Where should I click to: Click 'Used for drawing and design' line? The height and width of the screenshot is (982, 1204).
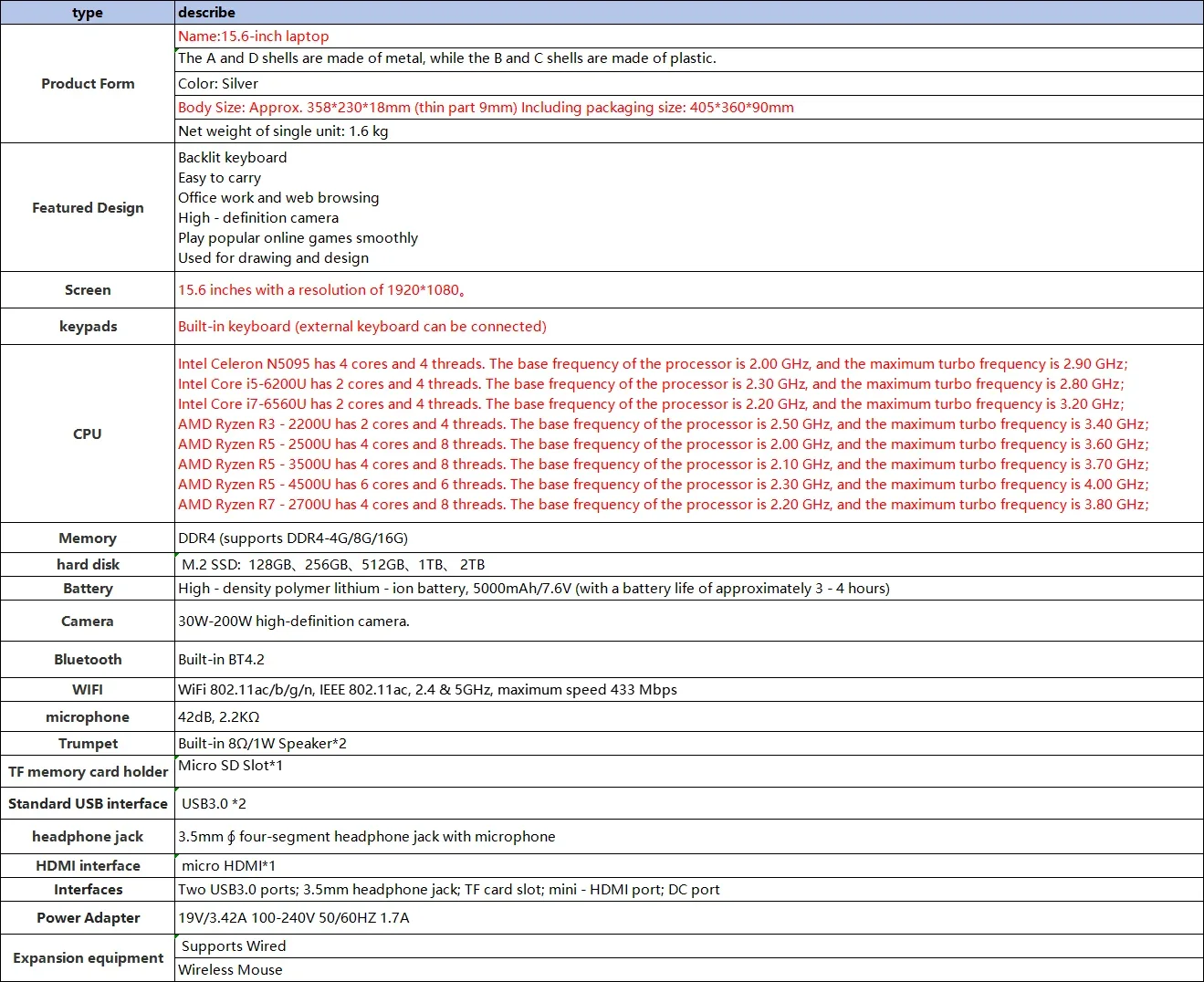(x=274, y=257)
